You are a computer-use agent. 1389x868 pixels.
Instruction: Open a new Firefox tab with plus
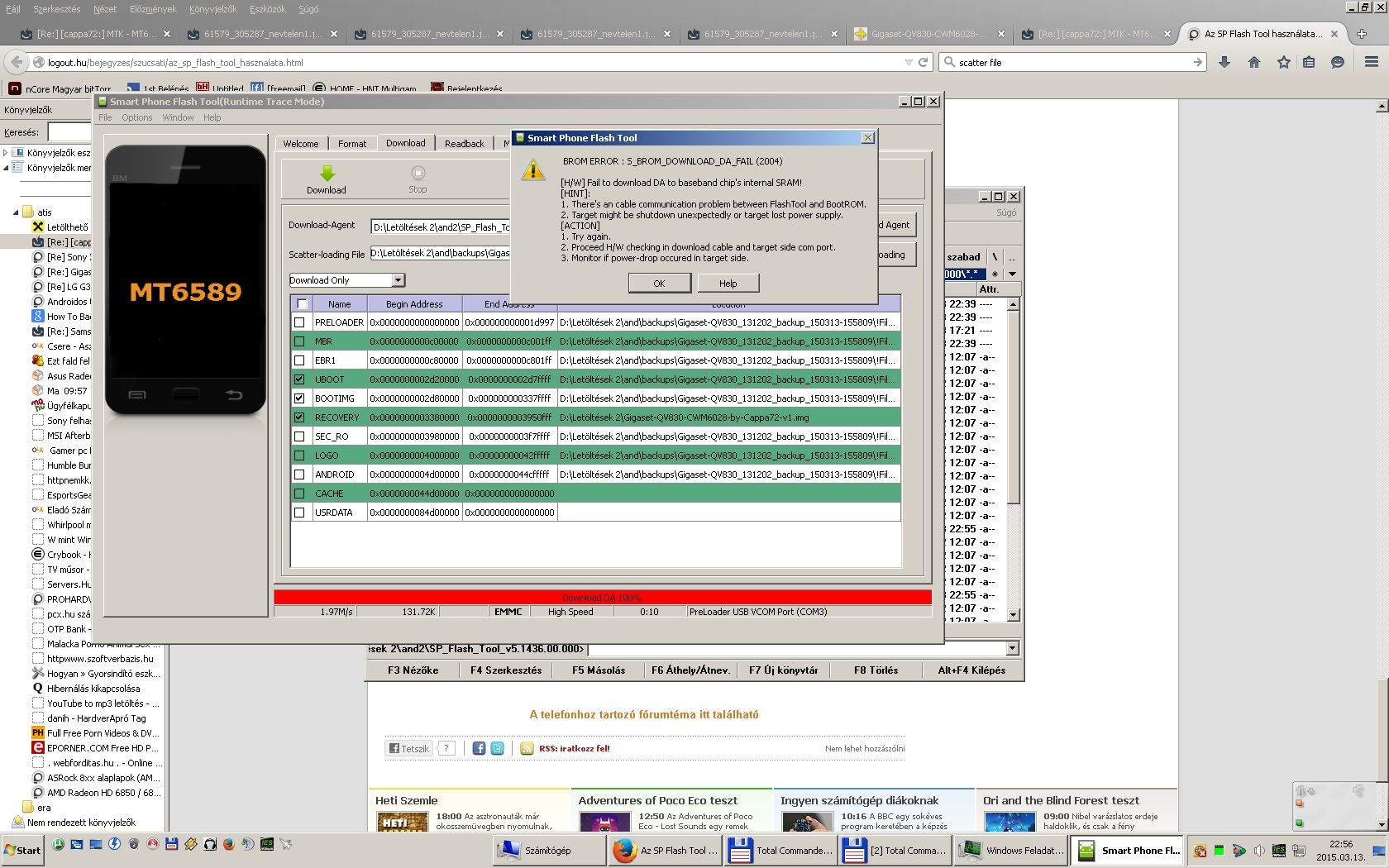pyautogui.click(x=1362, y=34)
